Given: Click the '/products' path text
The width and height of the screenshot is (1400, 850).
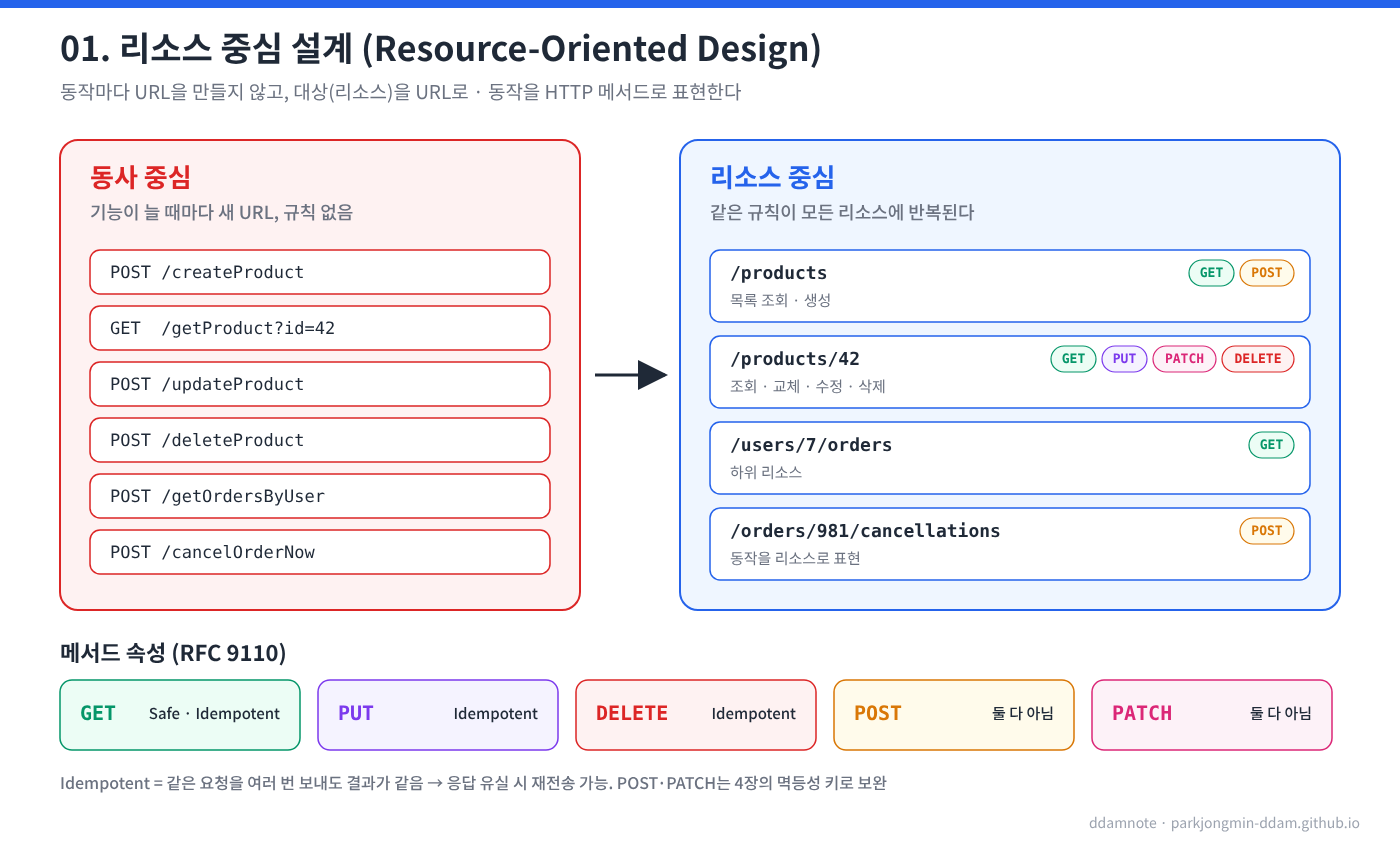Looking at the screenshot, I should click(x=779, y=273).
